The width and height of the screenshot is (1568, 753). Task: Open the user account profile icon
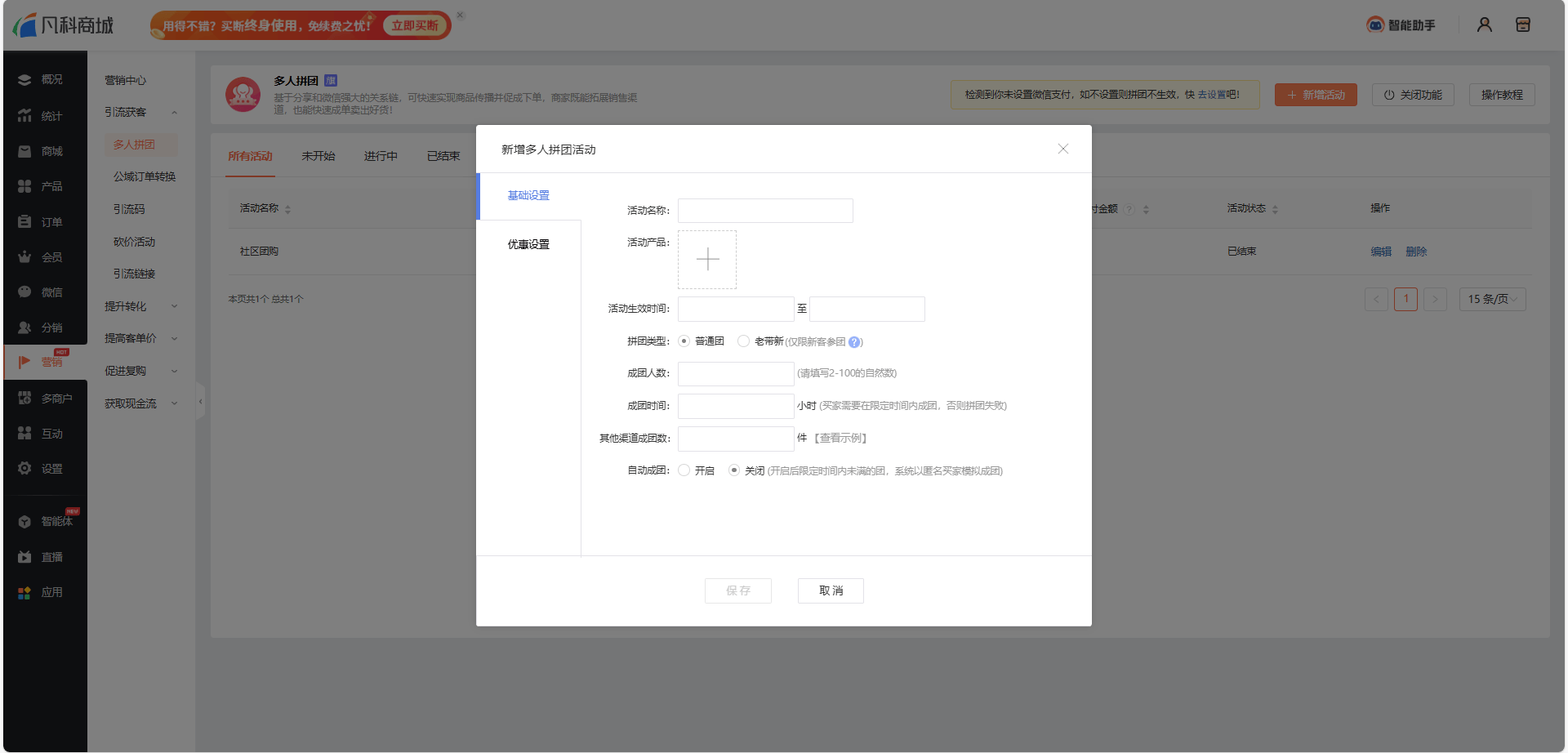(1484, 25)
